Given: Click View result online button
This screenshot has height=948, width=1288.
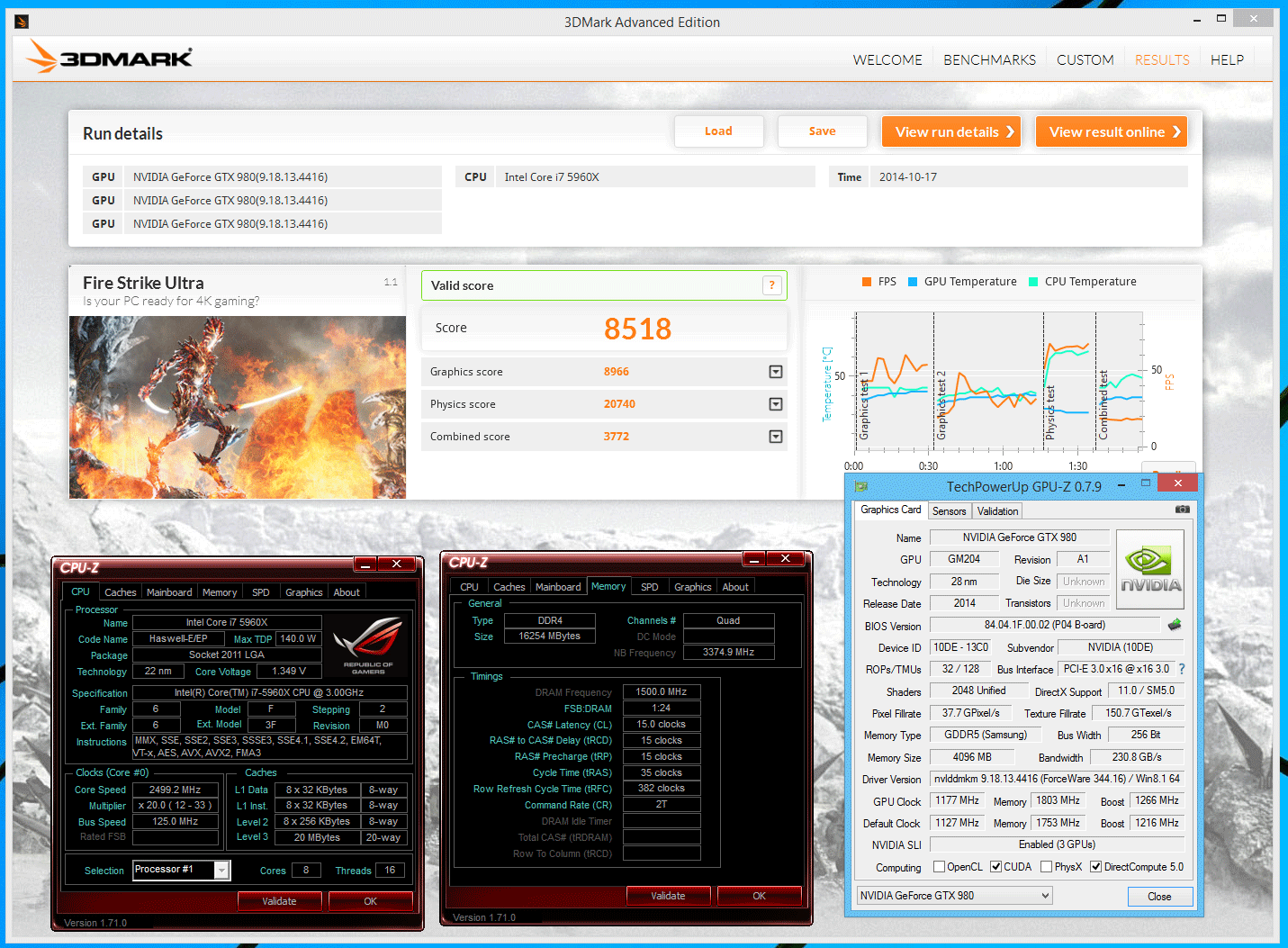Looking at the screenshot, I should coord(1112,131).
